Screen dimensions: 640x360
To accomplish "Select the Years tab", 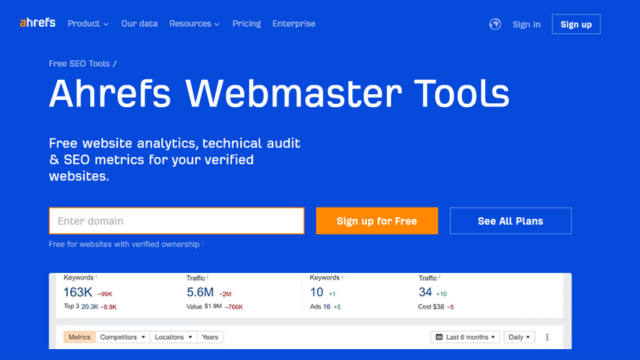I will coord(210,337).
